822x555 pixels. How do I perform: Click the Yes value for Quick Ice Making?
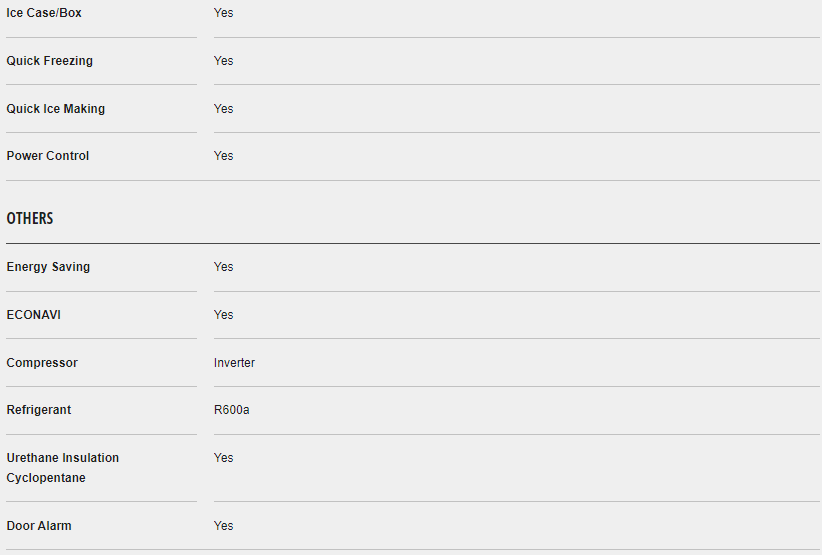[223, 109]
